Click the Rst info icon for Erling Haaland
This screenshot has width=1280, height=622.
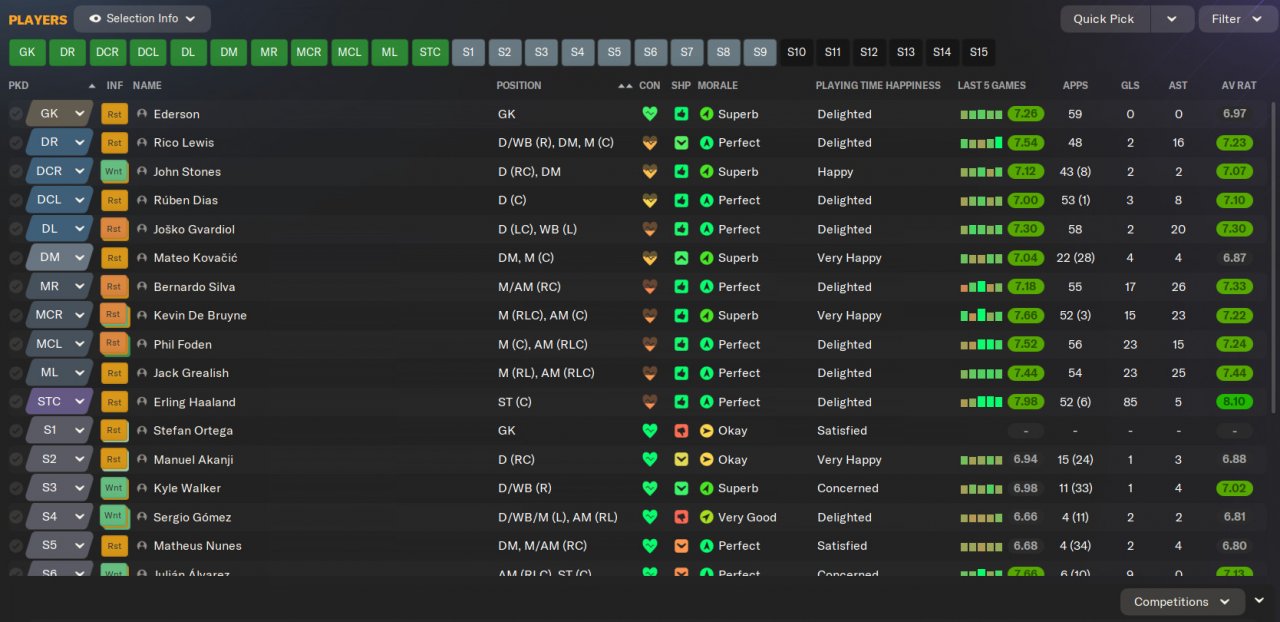(x=114, y=402)
